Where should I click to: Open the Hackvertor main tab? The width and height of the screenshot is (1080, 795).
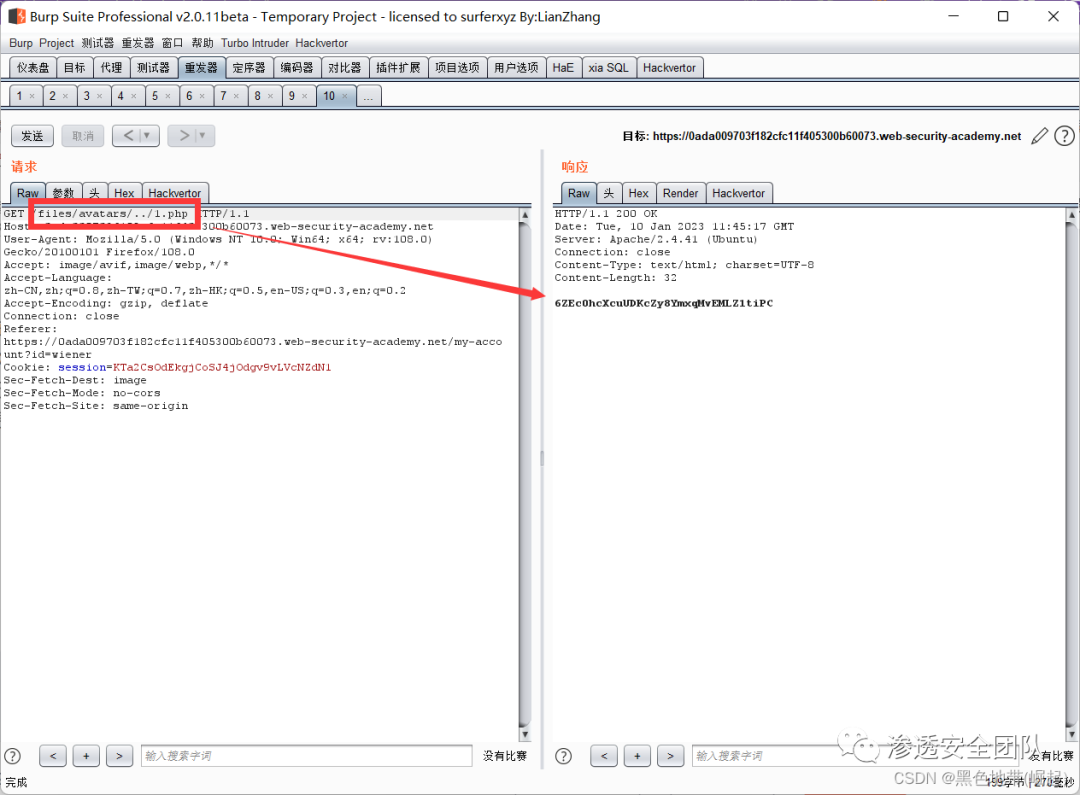pos(669,68)
